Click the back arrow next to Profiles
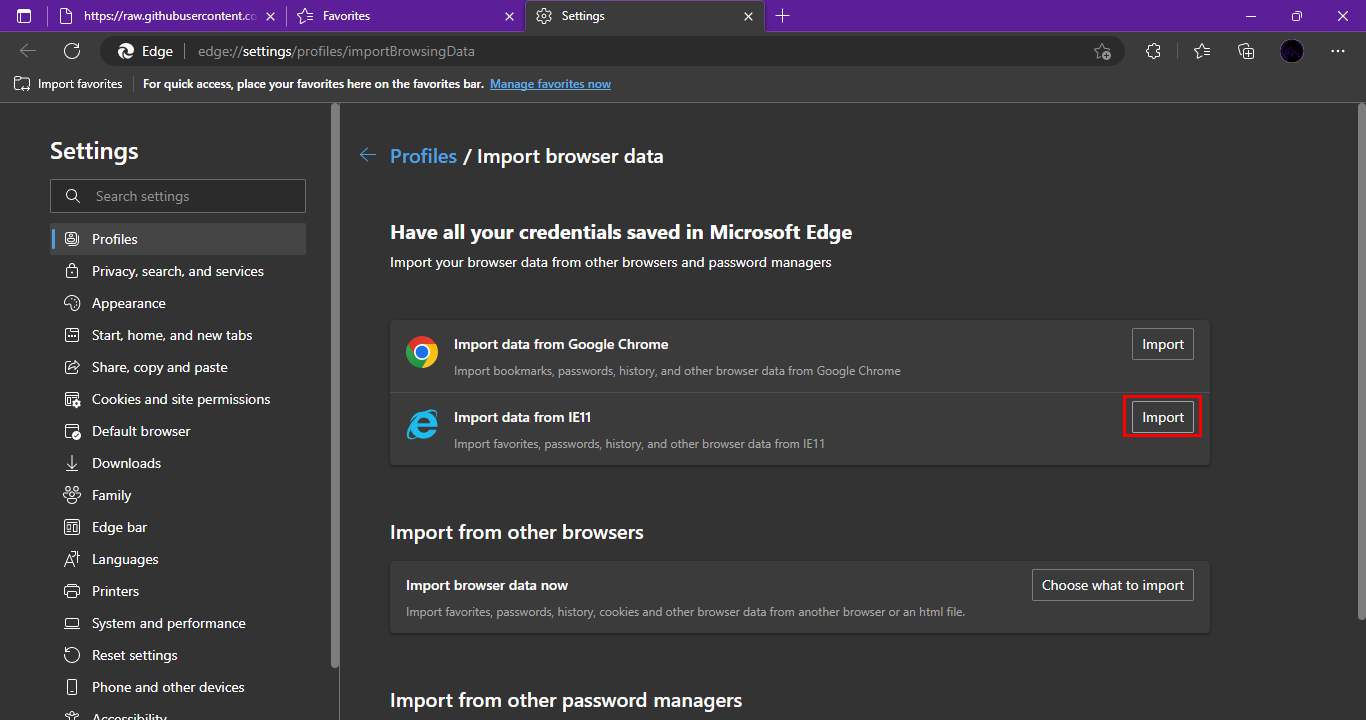Image resolution: width=1366 pixels, height=720 pixels. 368,155
